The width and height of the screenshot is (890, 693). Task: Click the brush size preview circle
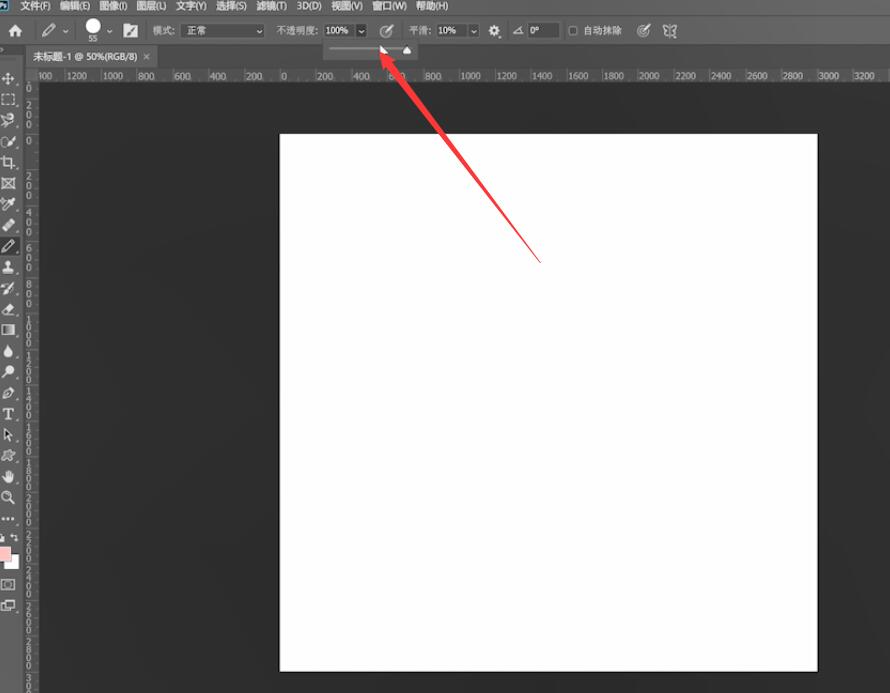pos(93,26)
